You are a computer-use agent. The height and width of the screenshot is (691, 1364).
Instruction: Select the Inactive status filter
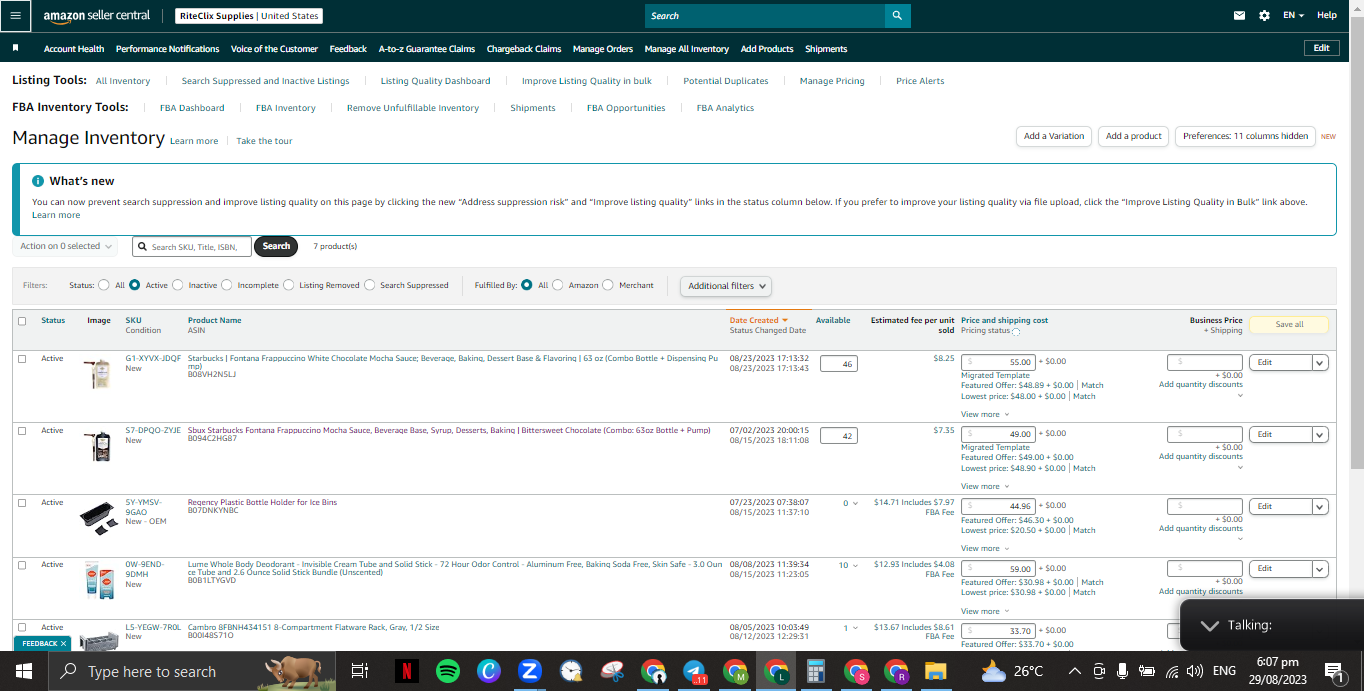(178, 285)
